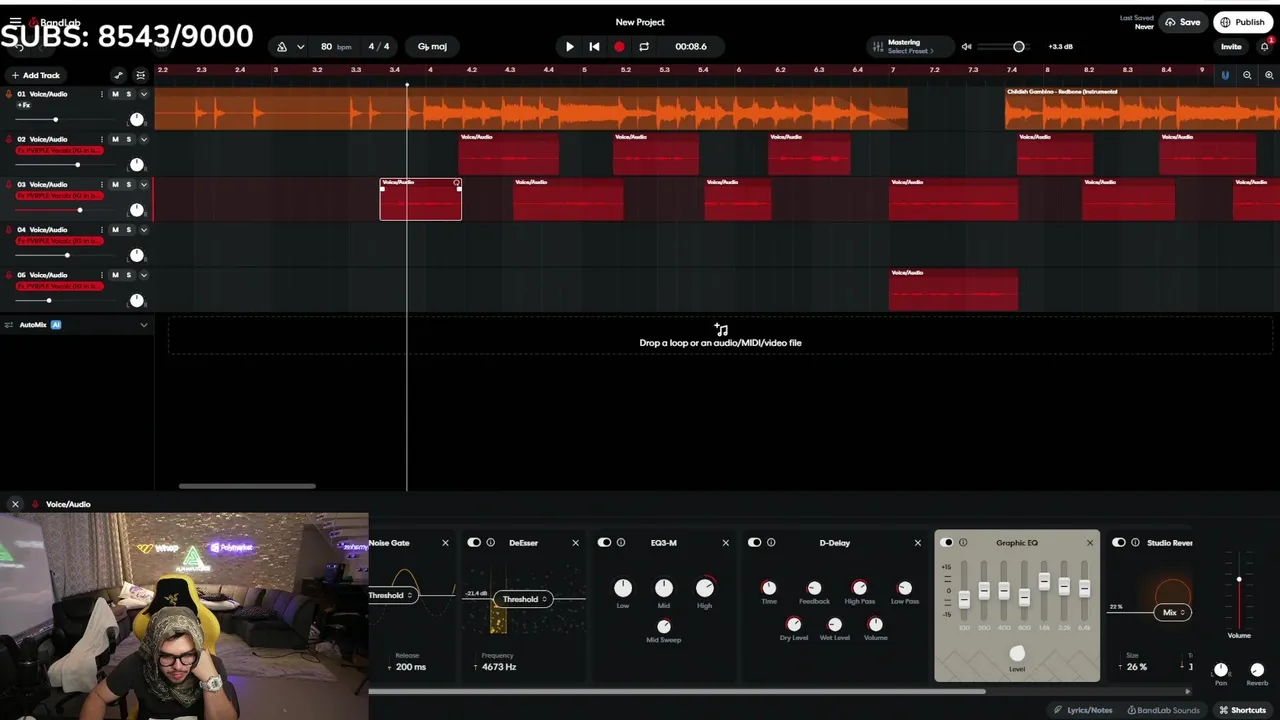Remove the DeEsser effect

click(x=575, y=543)
